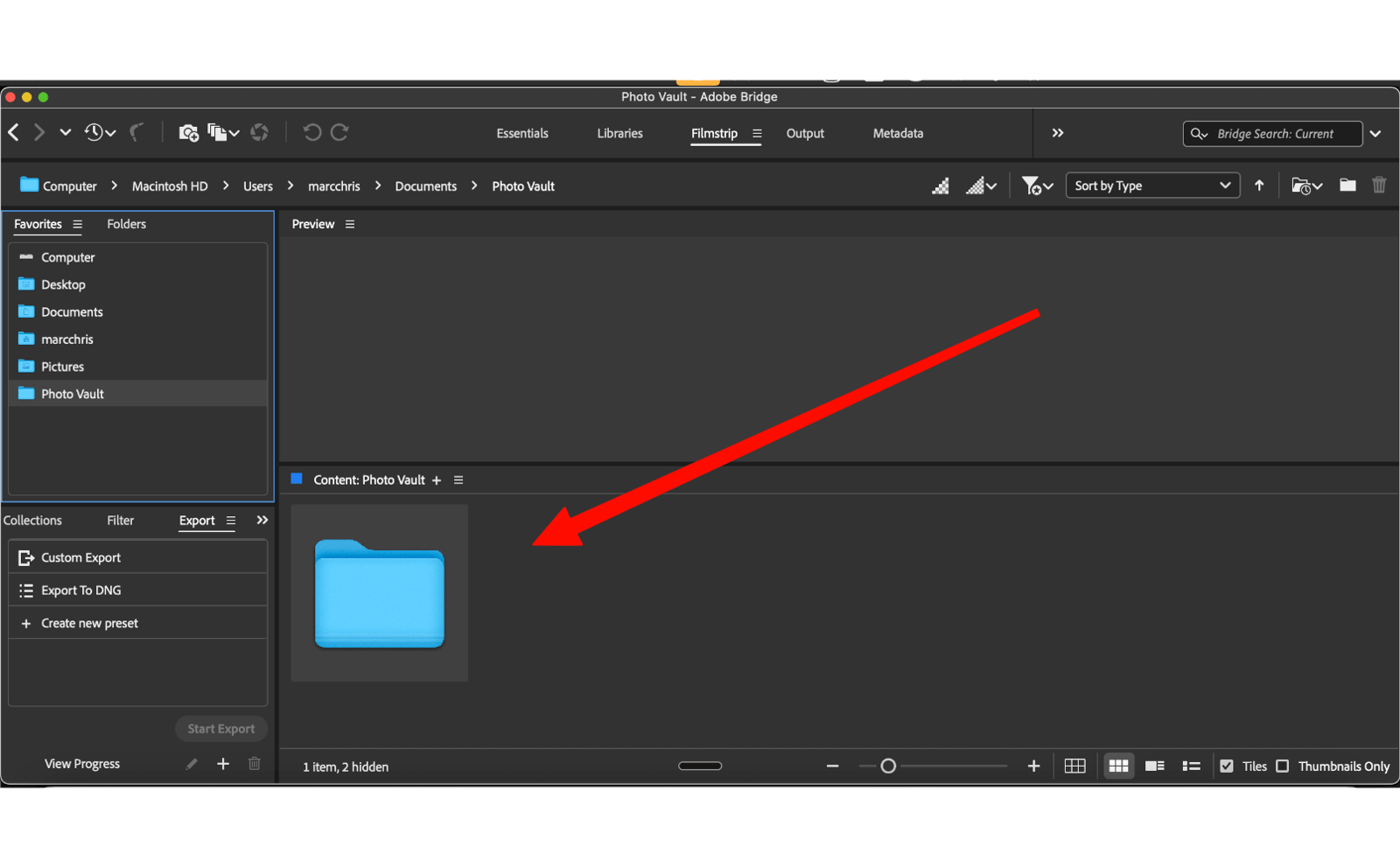Click the refresh sync icon in the toolbar
This screenshot has height=868, width=1400.
(x=259, y=132)
